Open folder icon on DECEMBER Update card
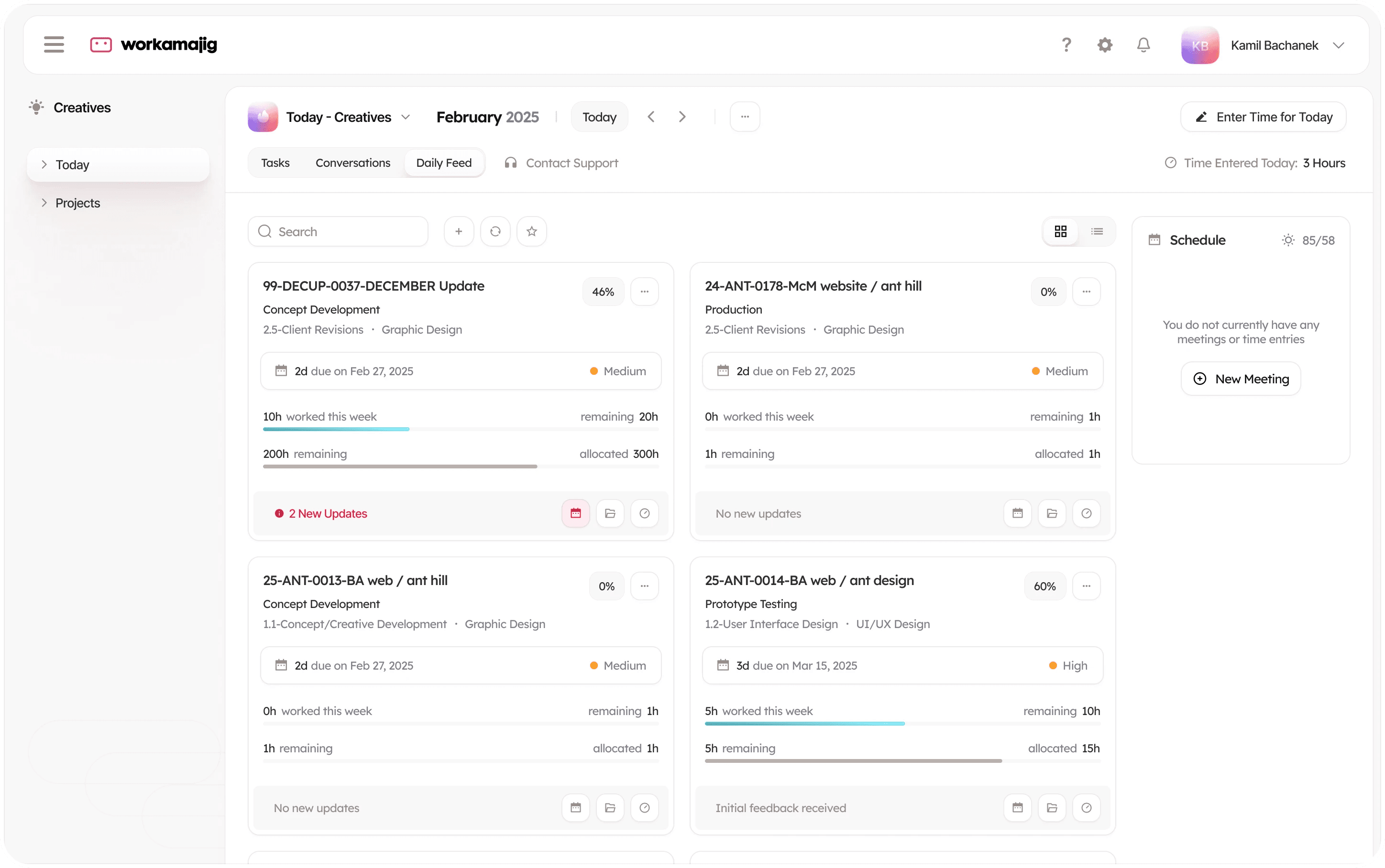The image size is (1385, 868). click(610, 513)
